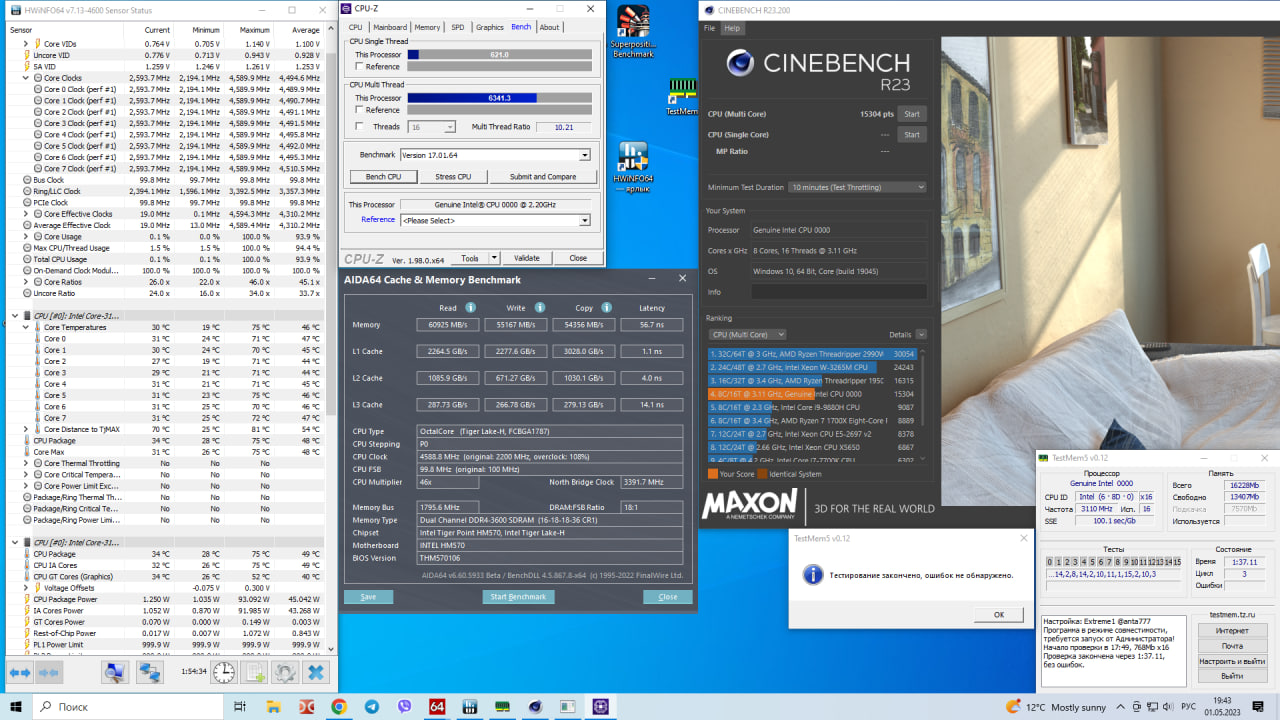Click the Bench CPU button
The height and width of the screenshot is (720, 1280).
tap(383, 177)
